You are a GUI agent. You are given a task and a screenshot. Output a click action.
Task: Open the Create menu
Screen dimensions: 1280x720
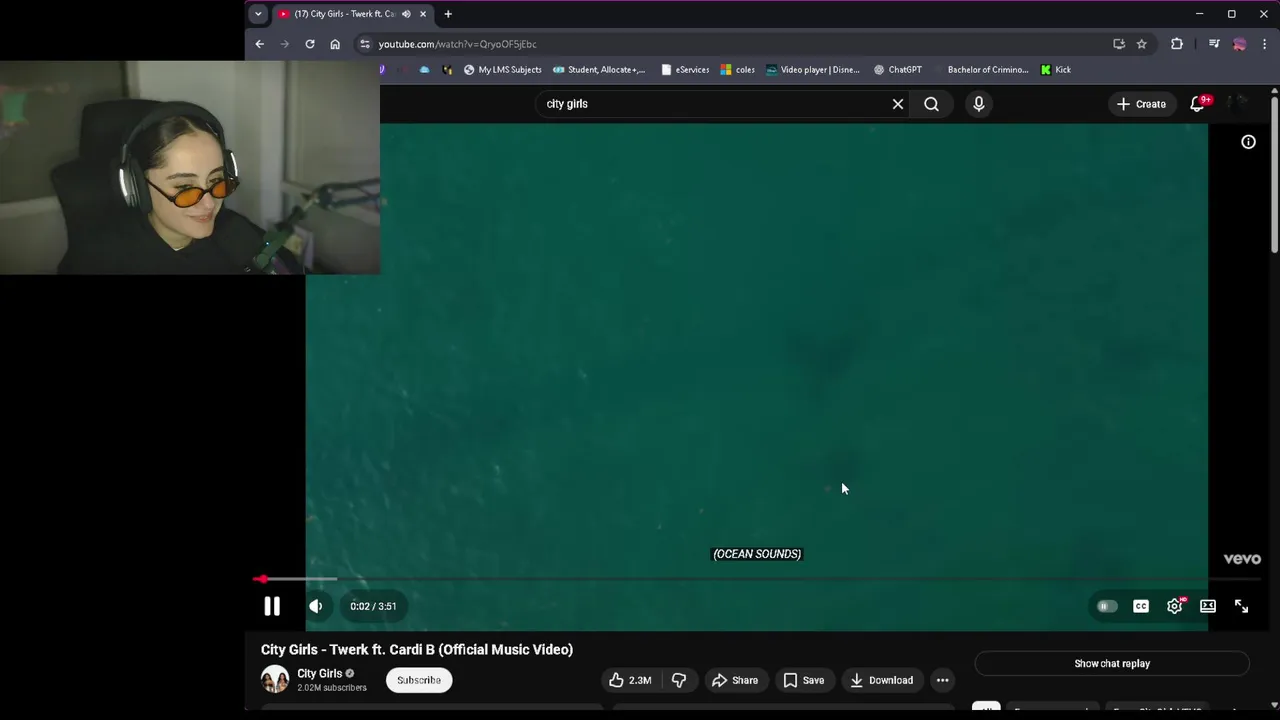pyautogui.click(x=1141, y=104)
